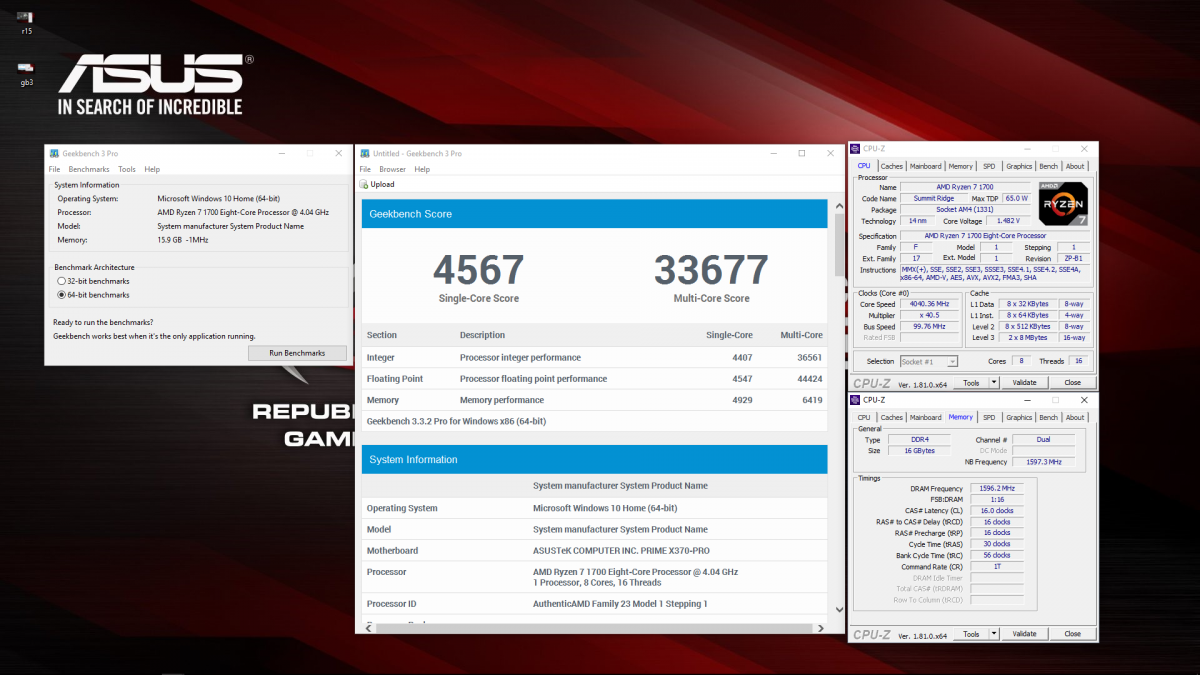The width and height of the screenshot is (1200, 675).
Task: Open the Benchmarks menu in Geekbench 3 Pro
Action: point(89,169)
